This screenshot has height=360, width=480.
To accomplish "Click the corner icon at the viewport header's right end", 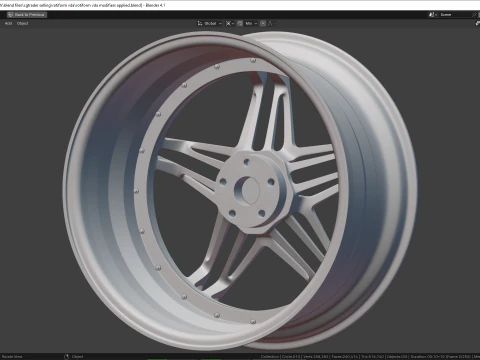I will [477, 23].
